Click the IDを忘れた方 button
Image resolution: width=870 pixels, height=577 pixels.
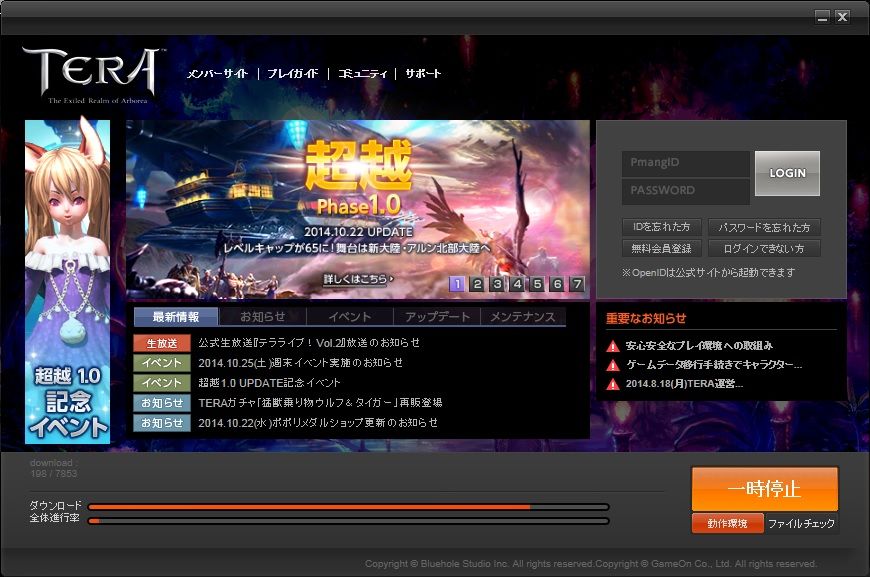coord(662,227)
